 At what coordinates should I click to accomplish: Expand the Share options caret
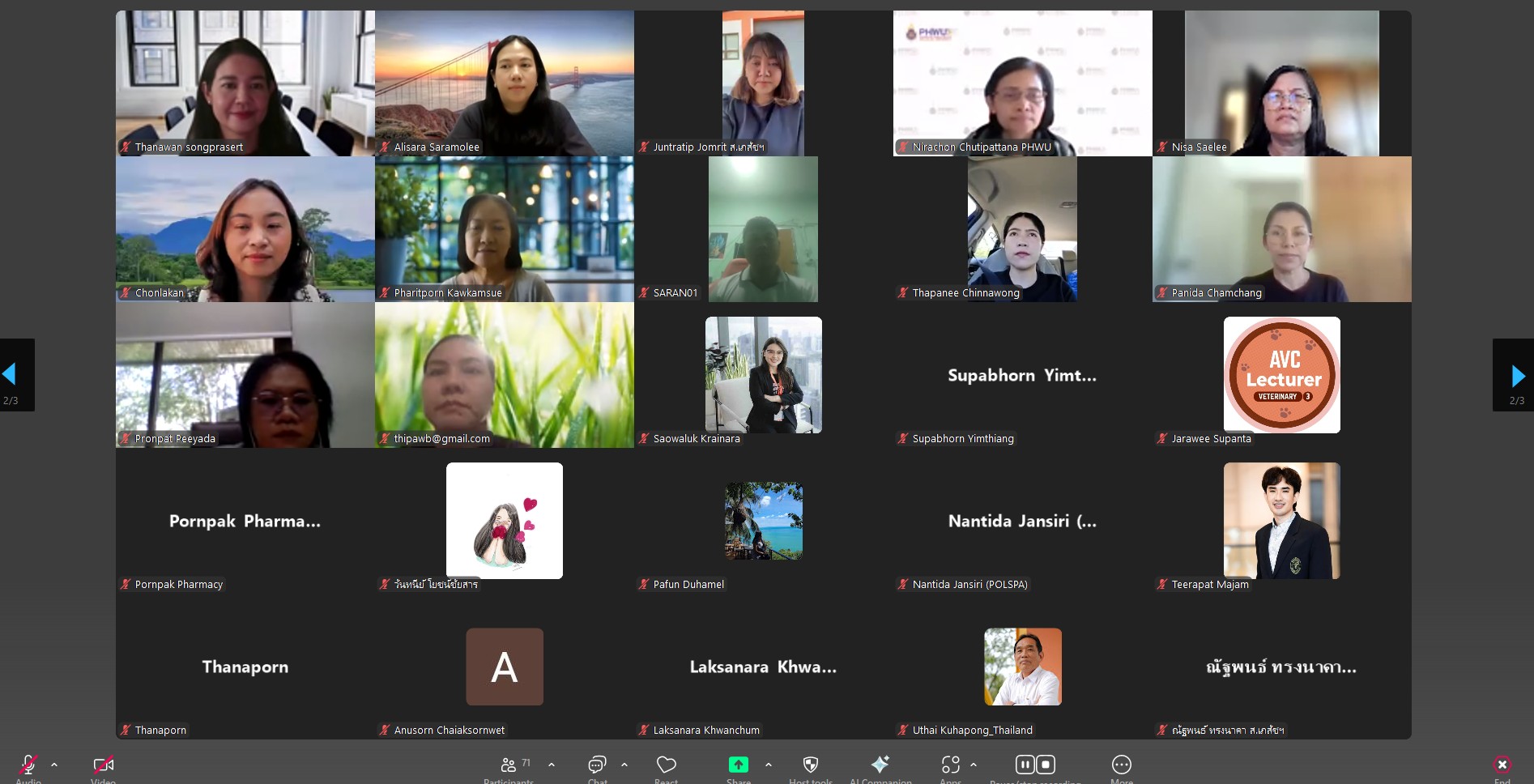(769, 765)
